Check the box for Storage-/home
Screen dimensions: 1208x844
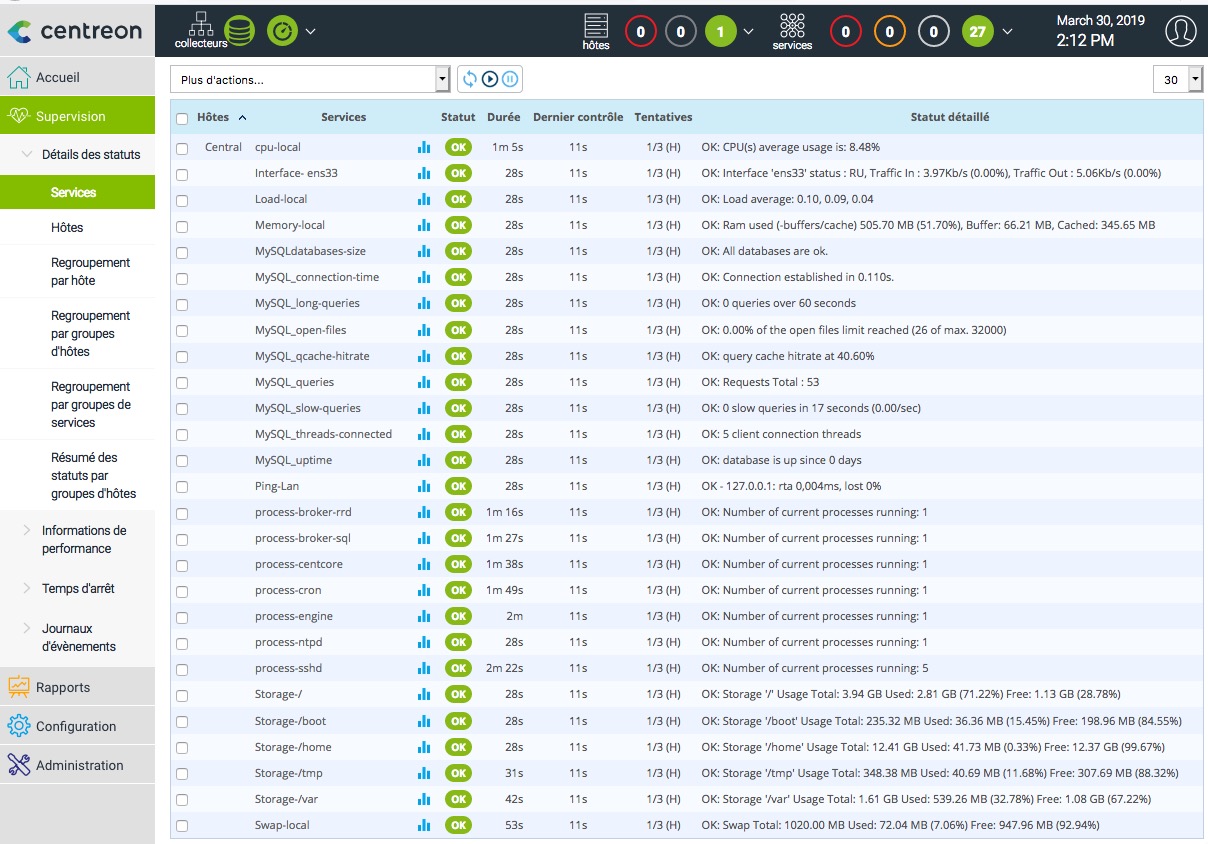click(x=182, y=748)
